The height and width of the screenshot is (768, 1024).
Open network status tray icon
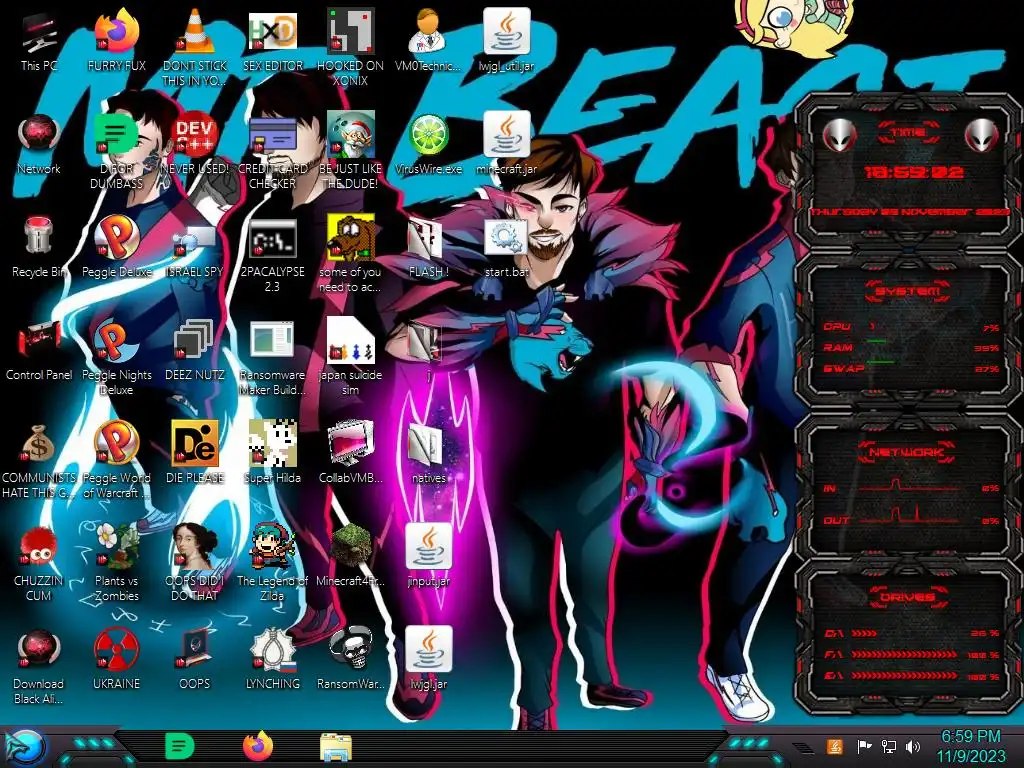point(889,746)
